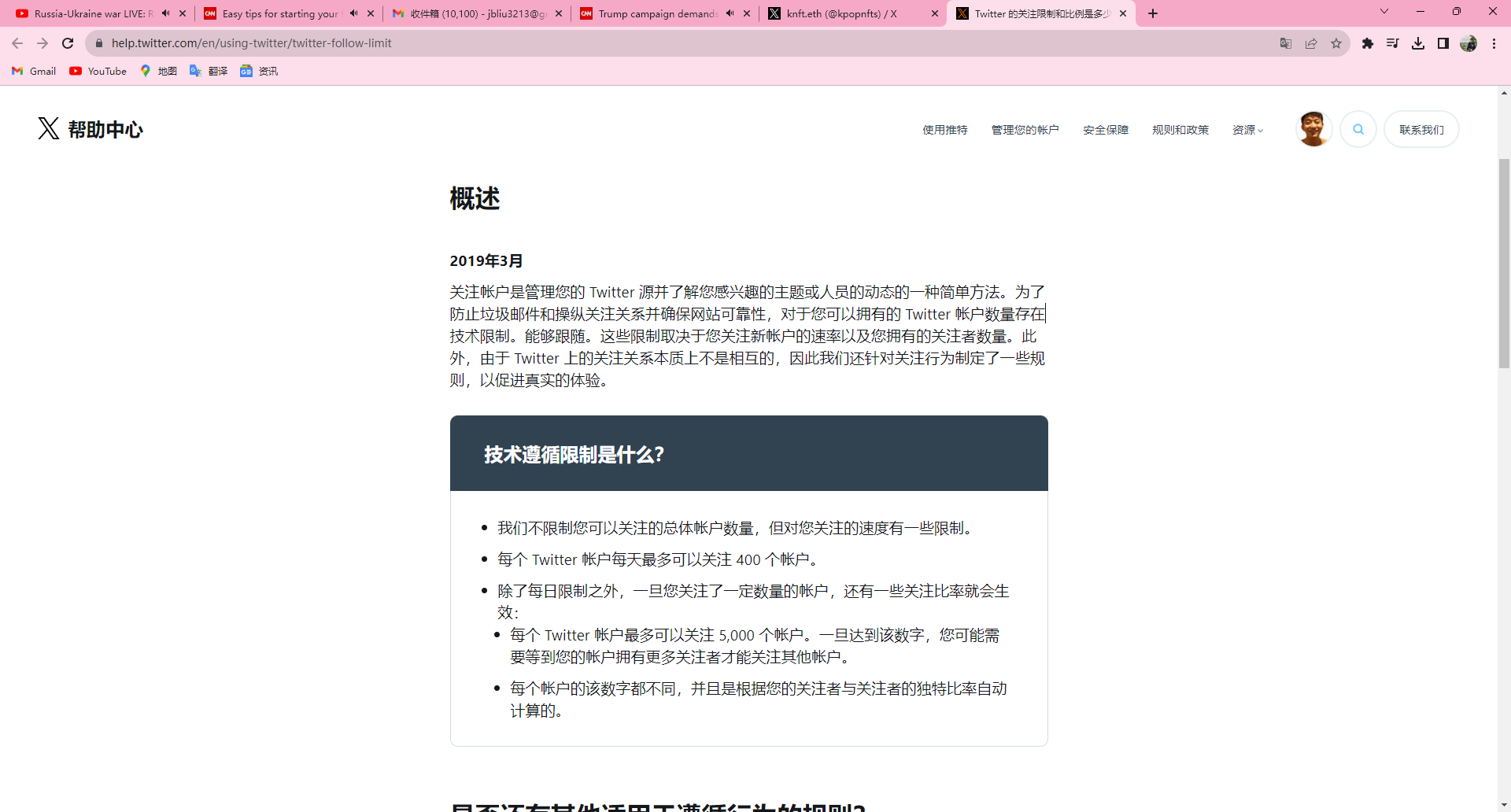Close the knft.eth X tab
1511x812 pixels.
coord(935,13)
